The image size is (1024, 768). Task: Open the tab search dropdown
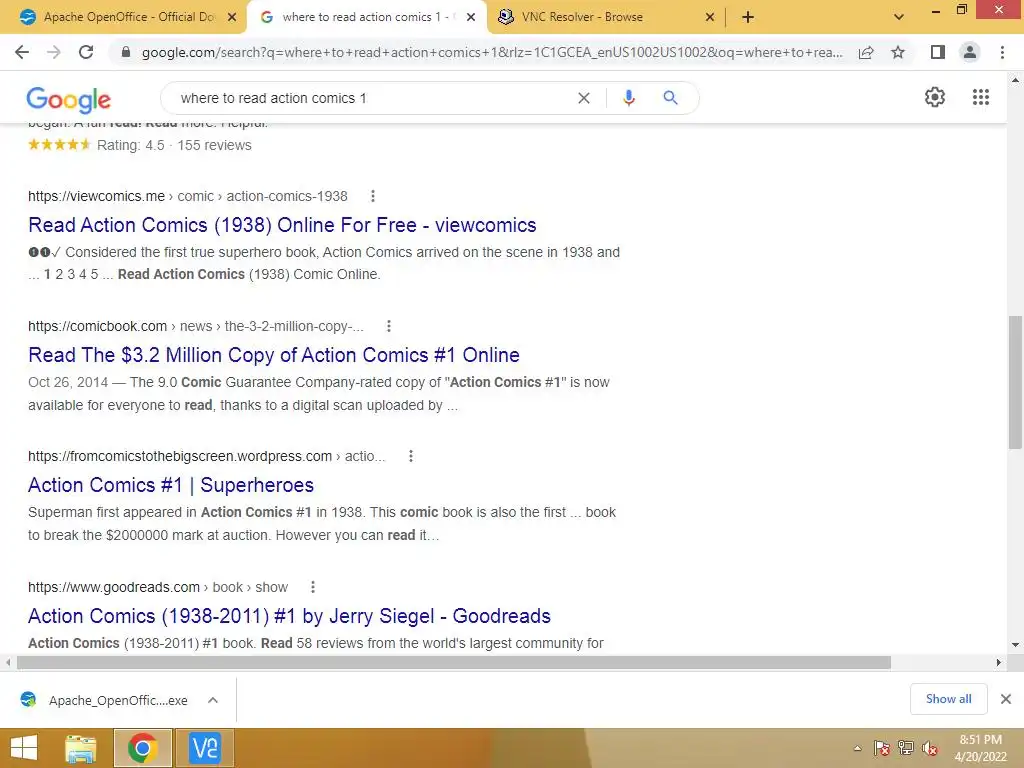899,17
